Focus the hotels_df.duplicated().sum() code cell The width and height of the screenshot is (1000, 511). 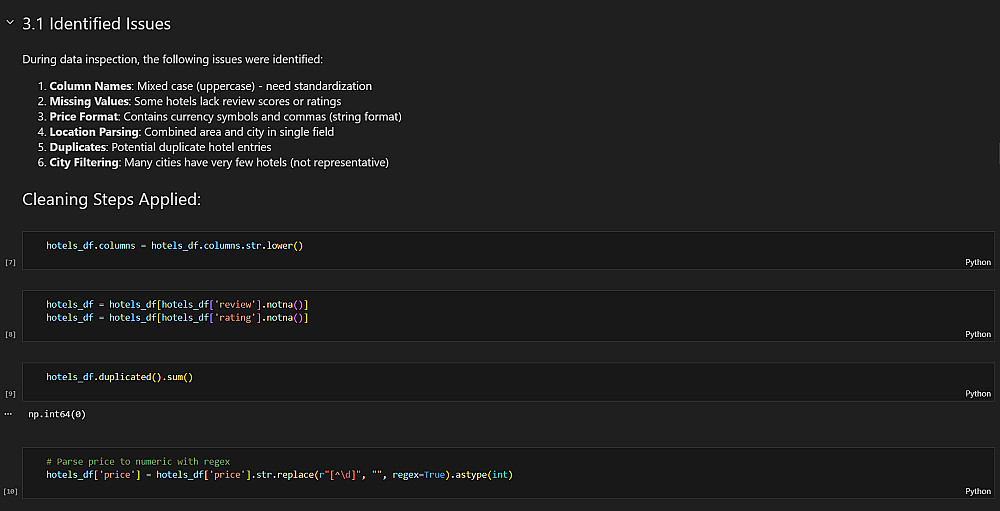pyautogui.click(x=119, y=377)
